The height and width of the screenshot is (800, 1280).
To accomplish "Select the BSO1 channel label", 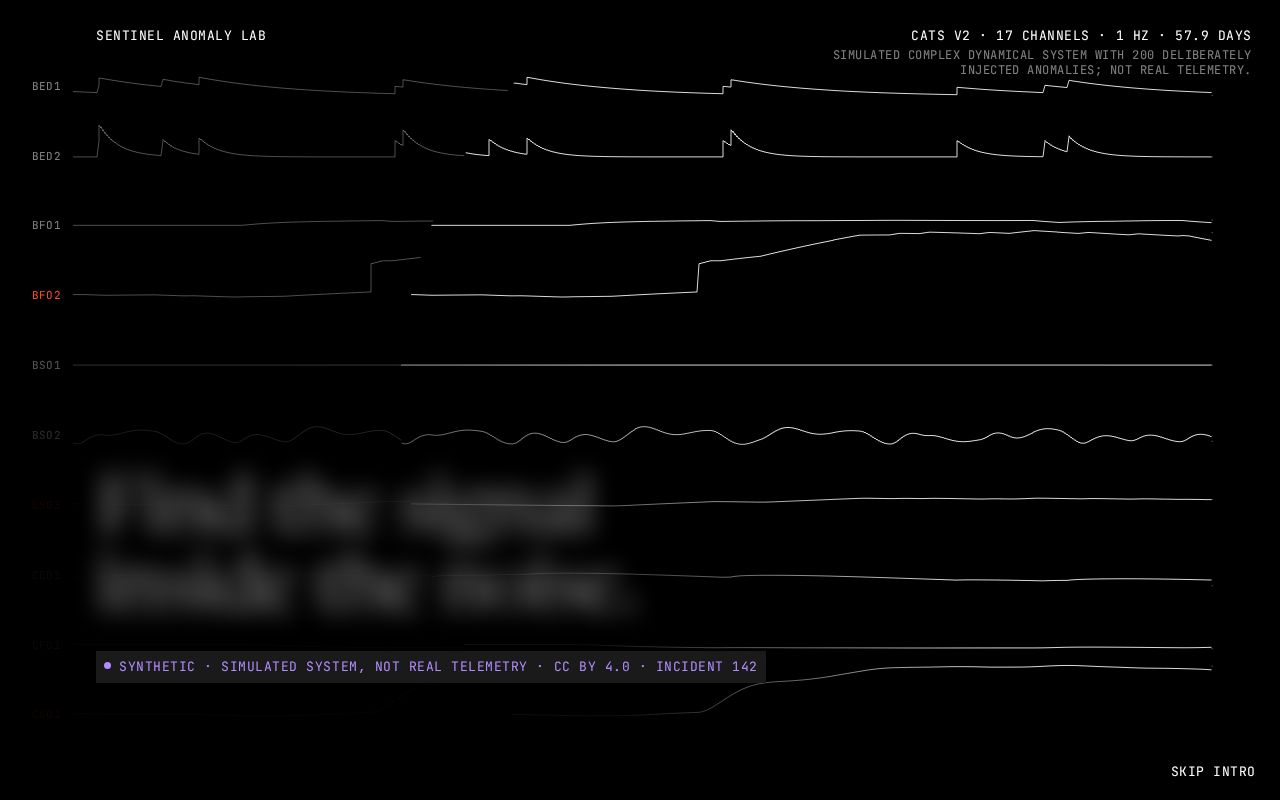I will (x=46, y=366).
